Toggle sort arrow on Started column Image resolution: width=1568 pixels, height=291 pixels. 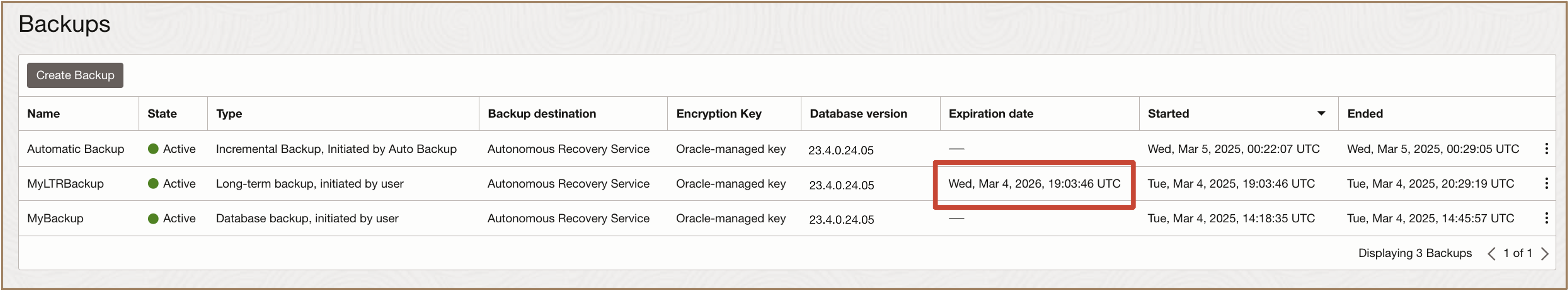[1321, 113]
